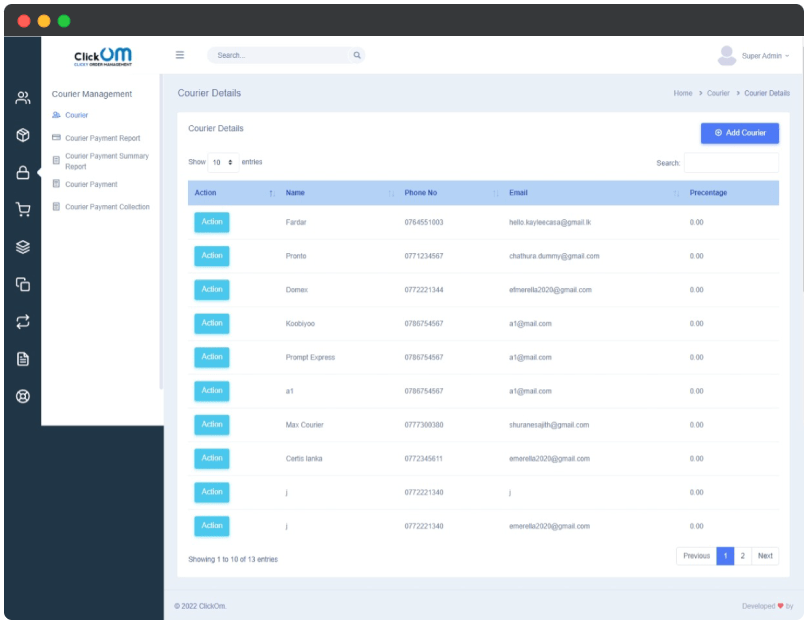Sort by the Action column arrows
Image resolution: width=808 pixels, height=624 pixels.
tap(272, 193)
